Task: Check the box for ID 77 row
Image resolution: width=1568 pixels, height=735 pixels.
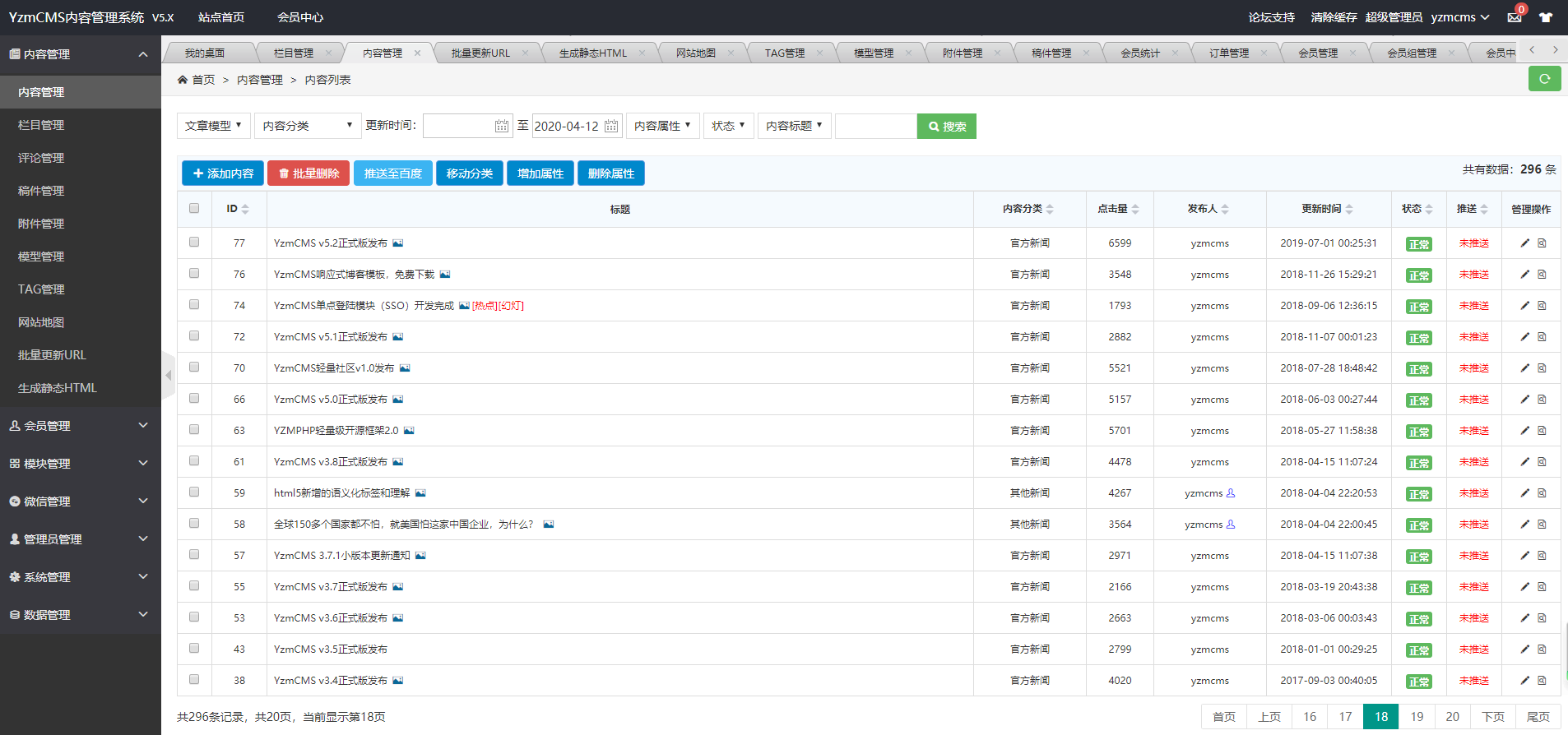Action: point(194,242)
